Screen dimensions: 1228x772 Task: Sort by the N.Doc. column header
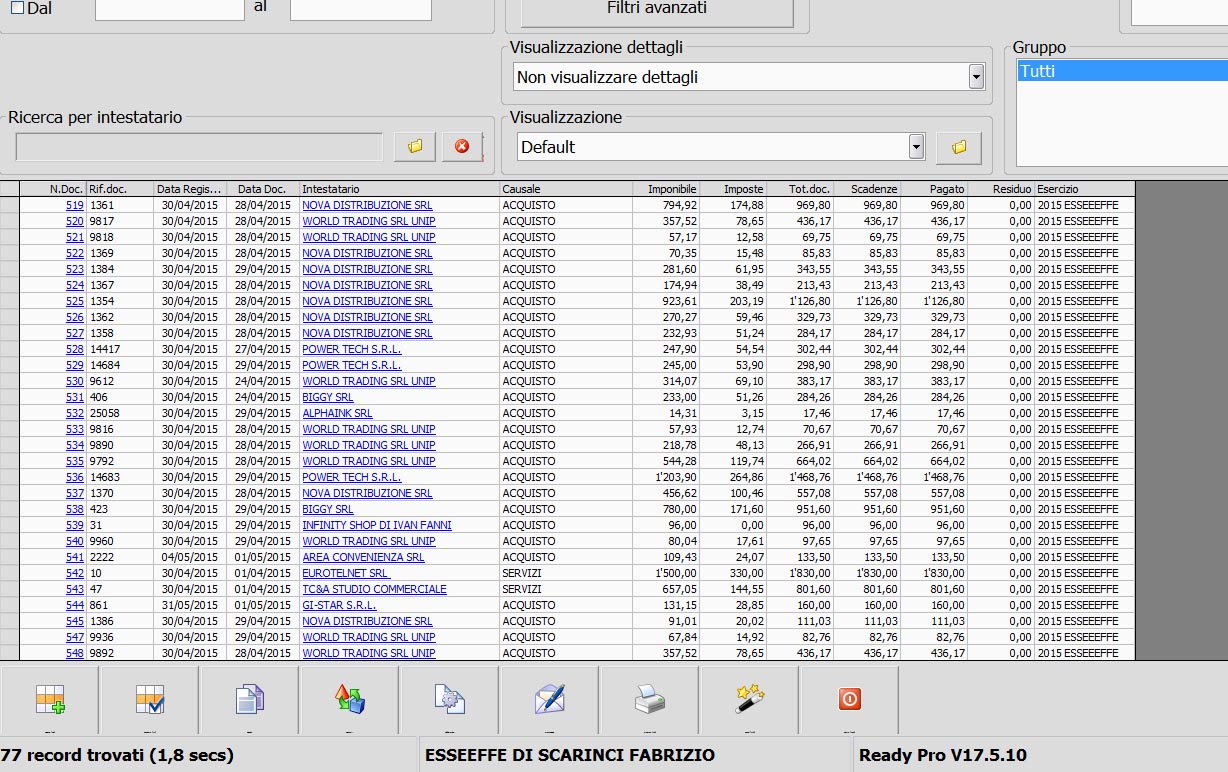coord(53,189)
